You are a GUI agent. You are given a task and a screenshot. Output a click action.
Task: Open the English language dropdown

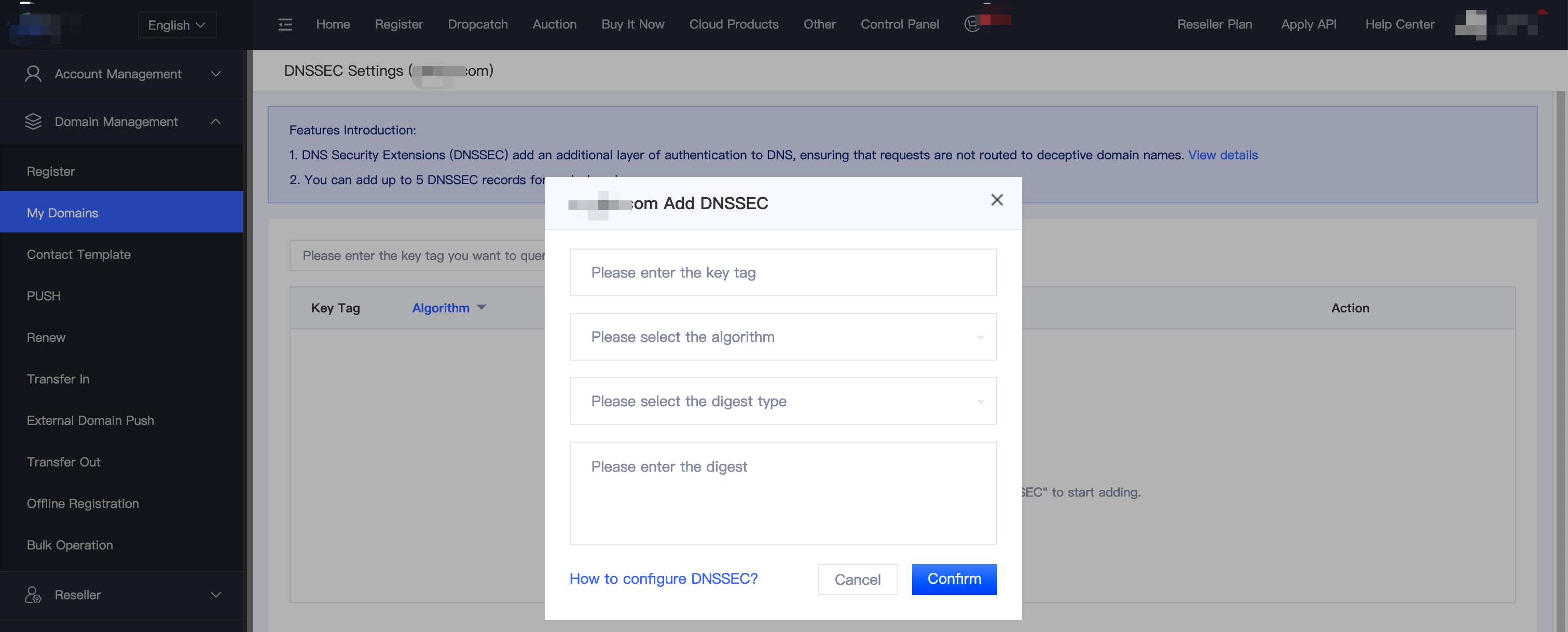click(x=176, y=25)
